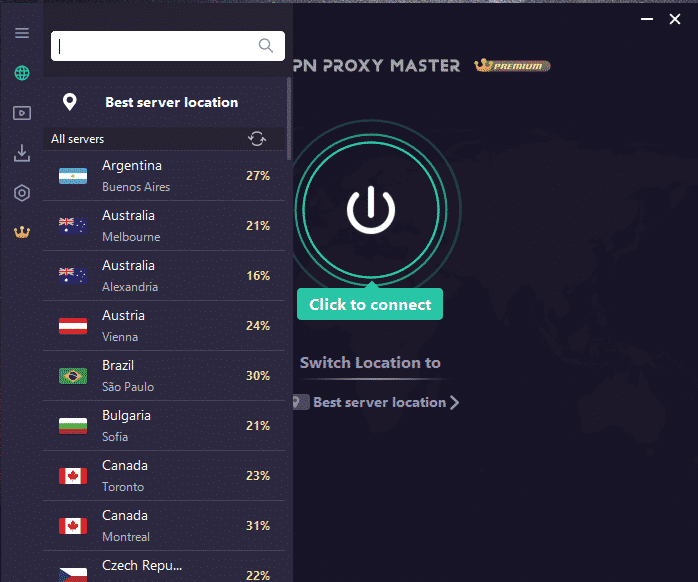Click the 31% load value

coord(258,525)
